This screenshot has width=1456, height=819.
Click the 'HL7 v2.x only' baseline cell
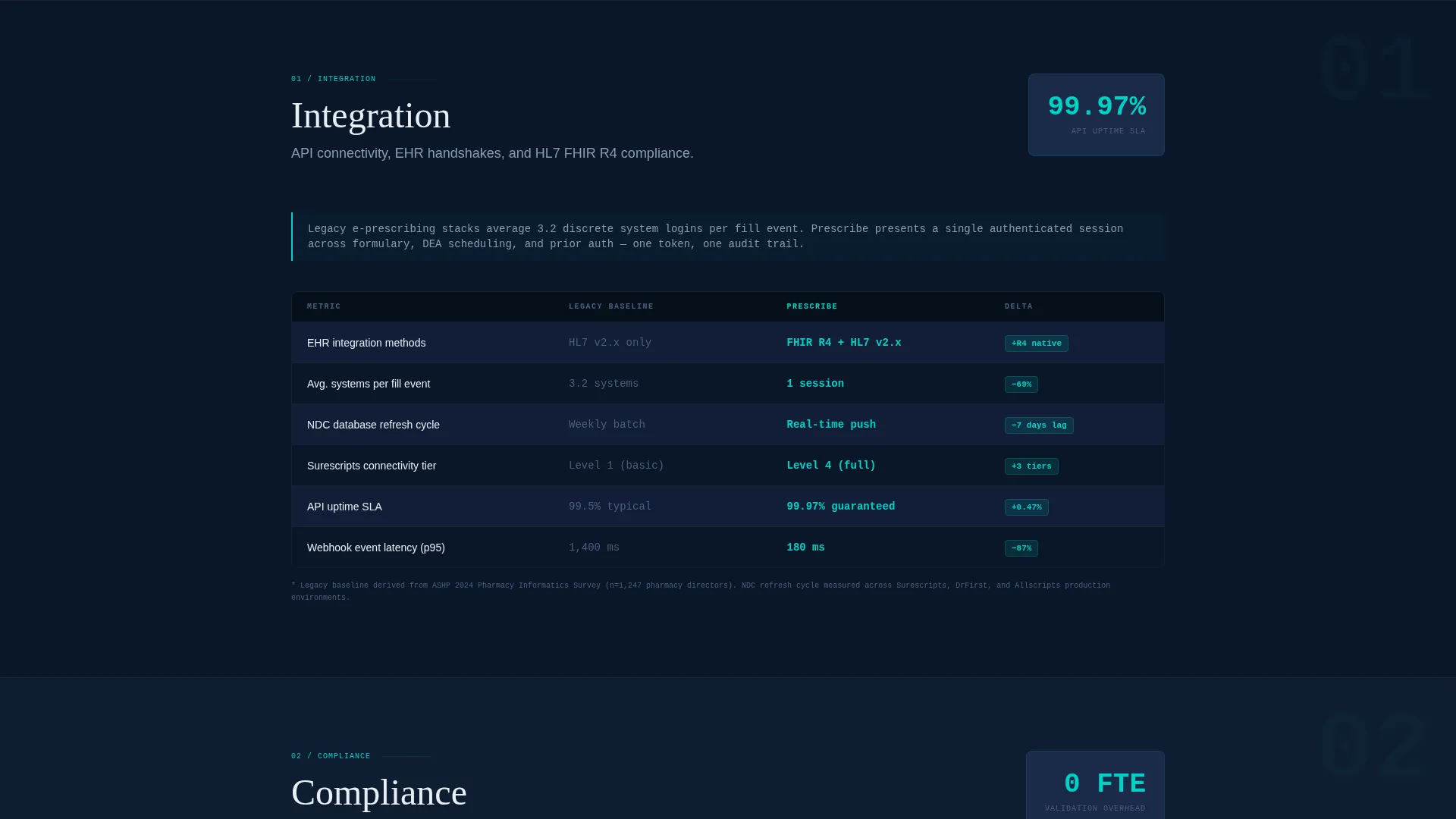[610, 343]
